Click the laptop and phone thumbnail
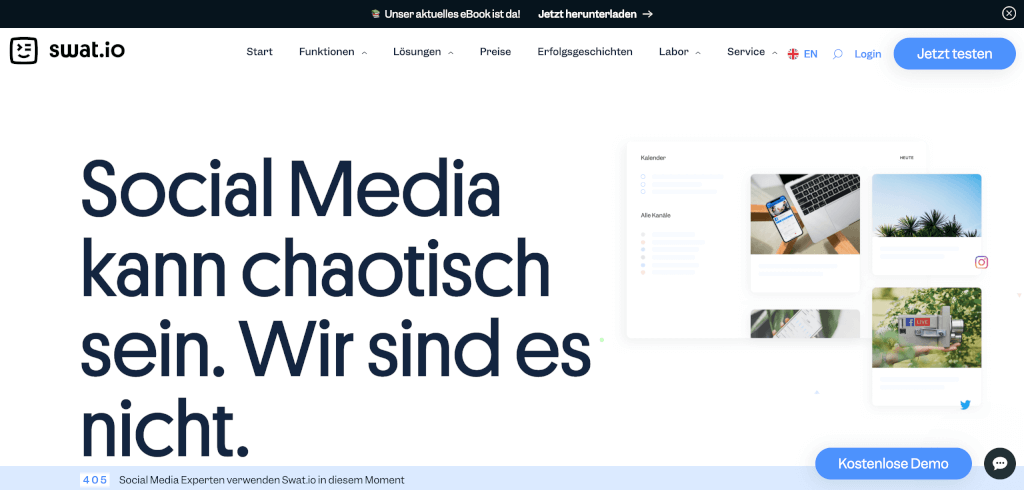 pos(805,214)
